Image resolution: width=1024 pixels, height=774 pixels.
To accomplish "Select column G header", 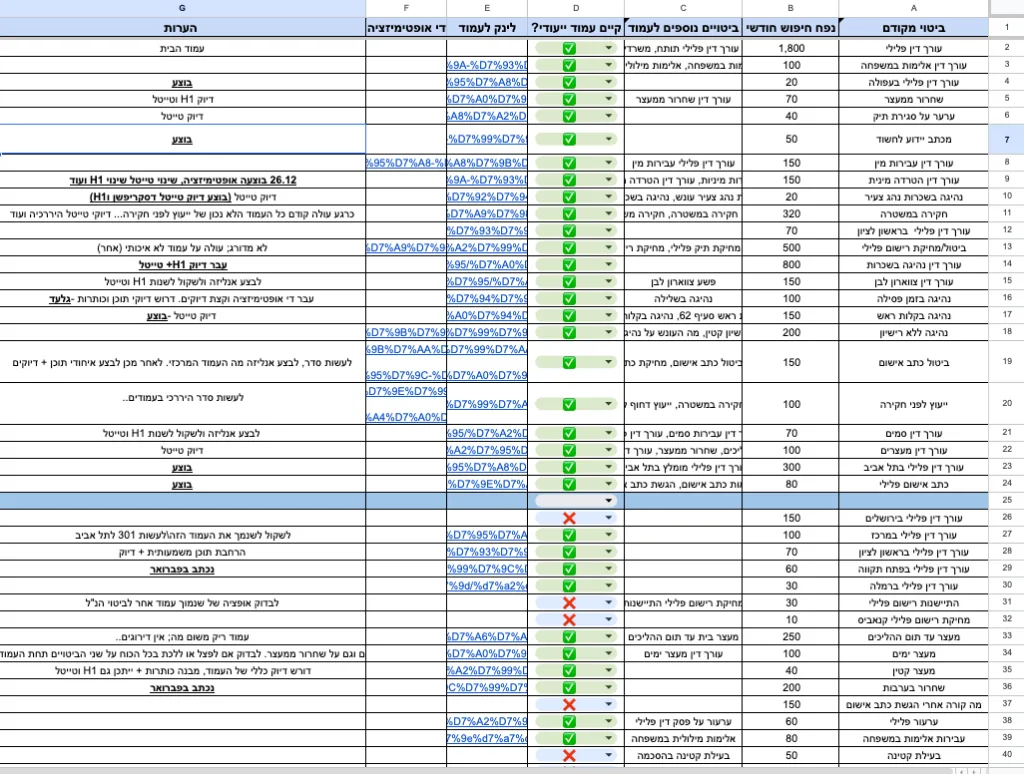I will coord(182,8).
